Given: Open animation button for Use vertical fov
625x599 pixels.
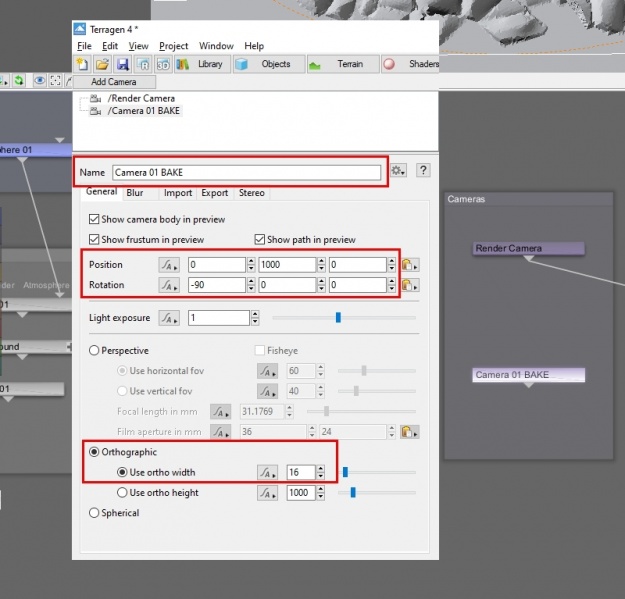Looking at the screenshot, I should pos(267,391).
